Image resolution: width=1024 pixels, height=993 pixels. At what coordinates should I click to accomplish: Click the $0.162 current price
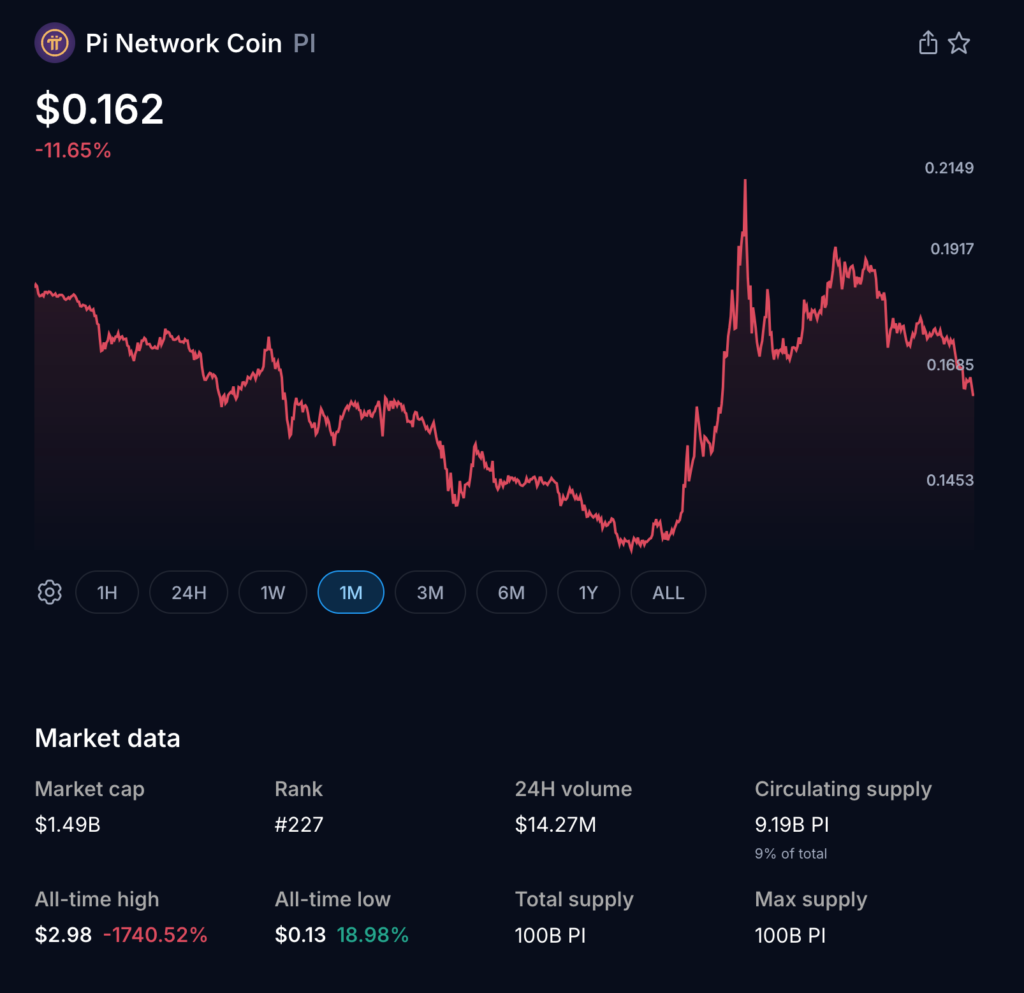click(100, 109)
